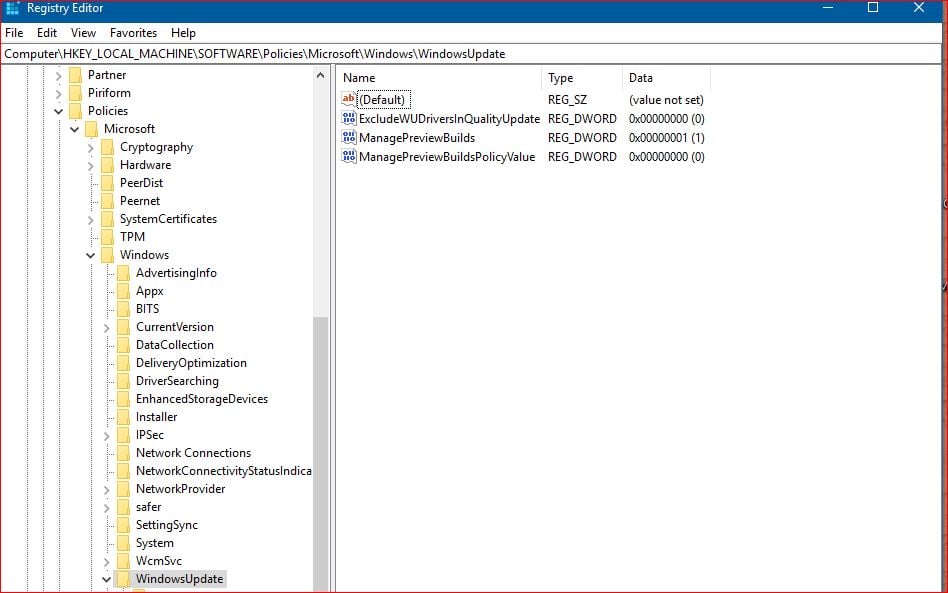
Task: Expand the Partner key
Action: (x=59, y=76)
